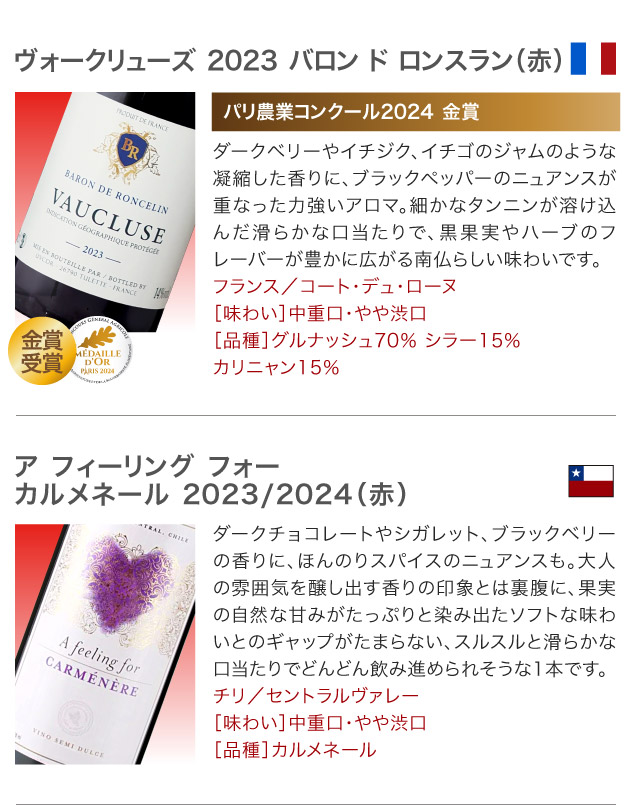Open the Vaucluse bottle photo
630x806 pixels.
pyautogui.click(x=105, y=212)
